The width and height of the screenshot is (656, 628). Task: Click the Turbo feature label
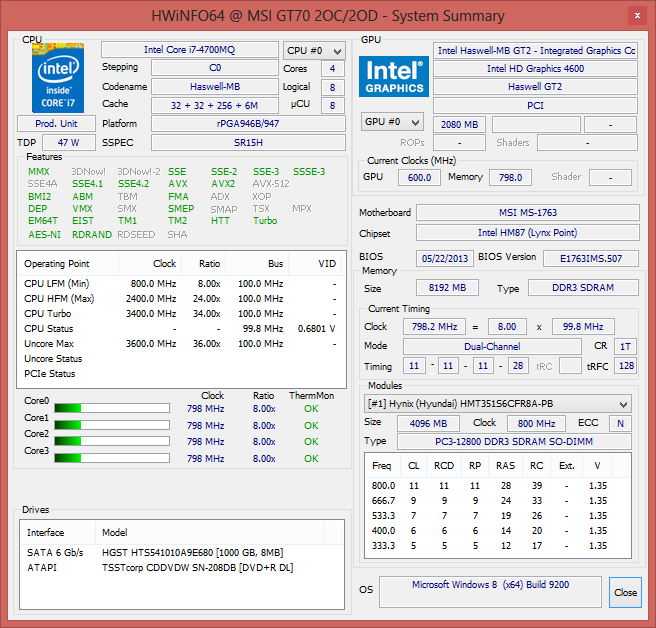coord(265,220)
